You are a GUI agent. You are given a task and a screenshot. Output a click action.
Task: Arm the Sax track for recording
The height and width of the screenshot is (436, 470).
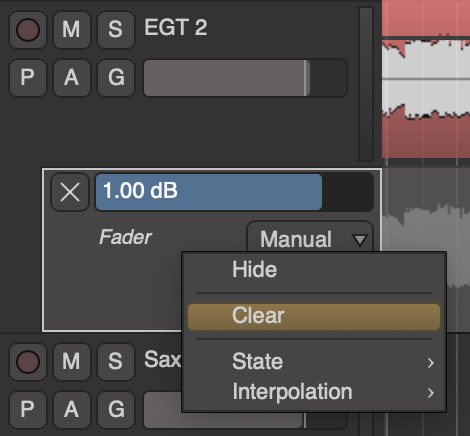[28, 362]
